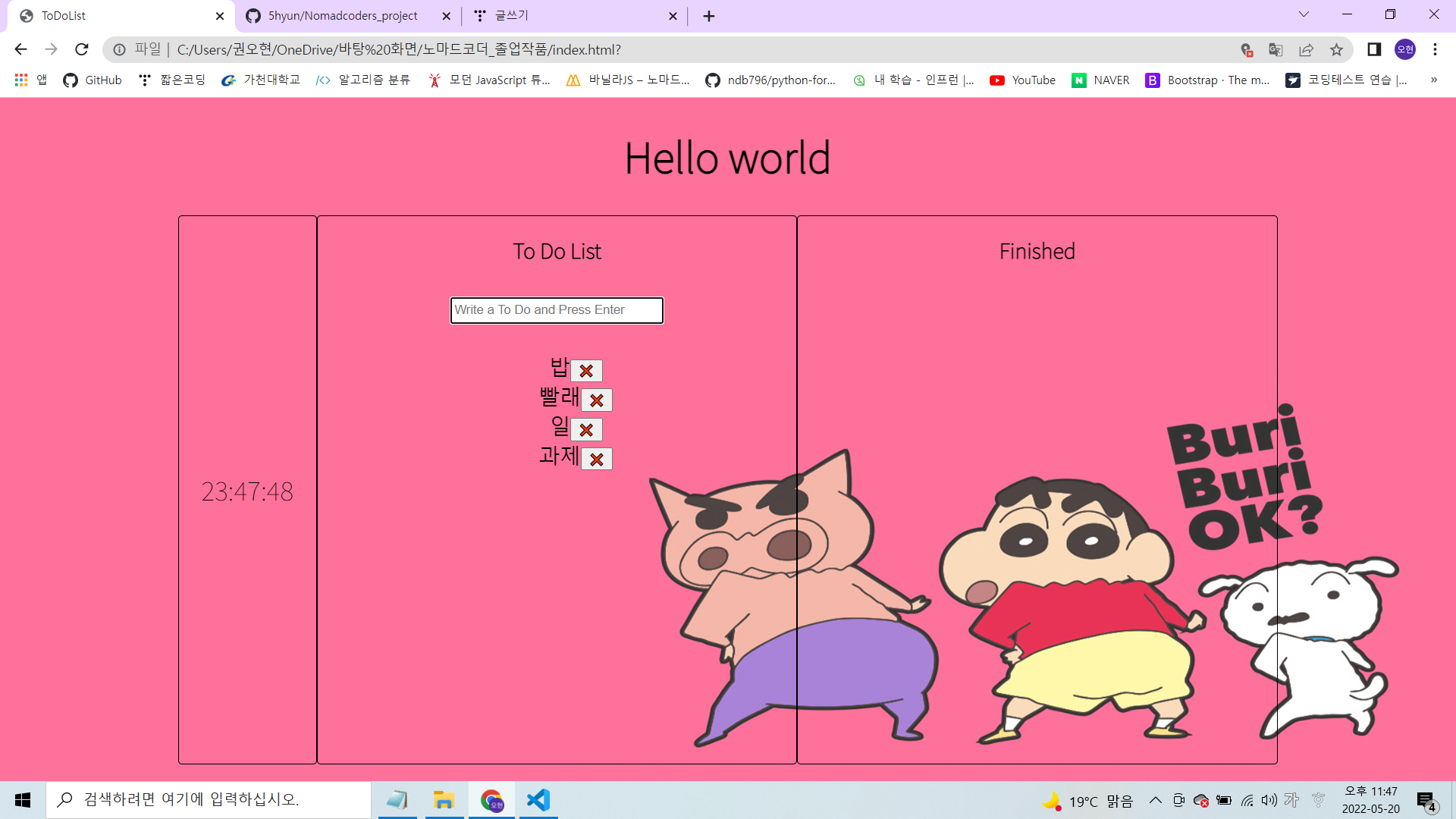Open the GitHub bookmark
The height and width of the screenshot is (819, 1456).
point(93,80)
